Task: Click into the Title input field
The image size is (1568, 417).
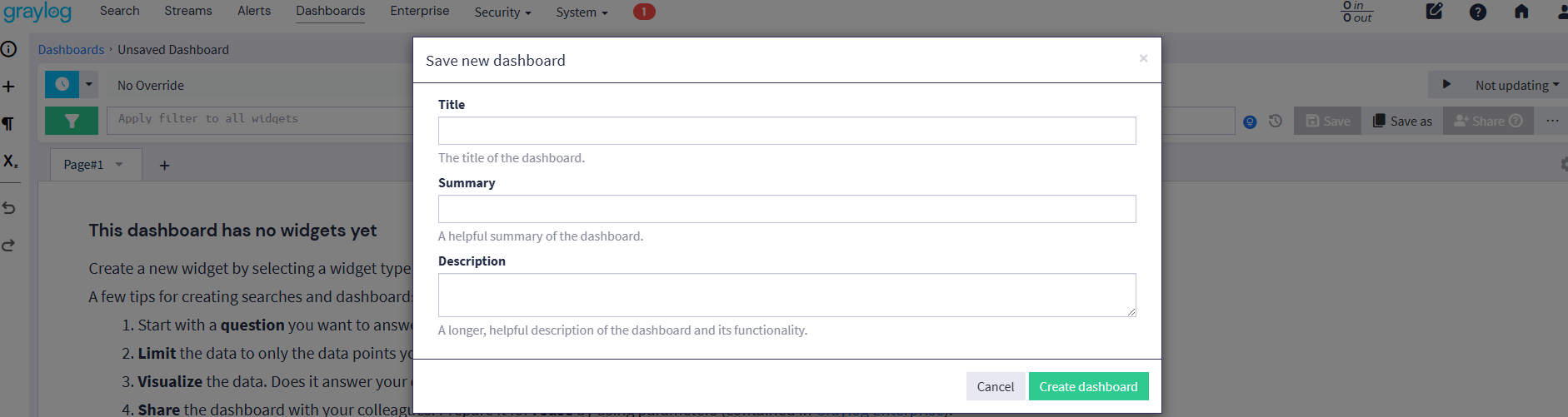Action: pos(786,131)
